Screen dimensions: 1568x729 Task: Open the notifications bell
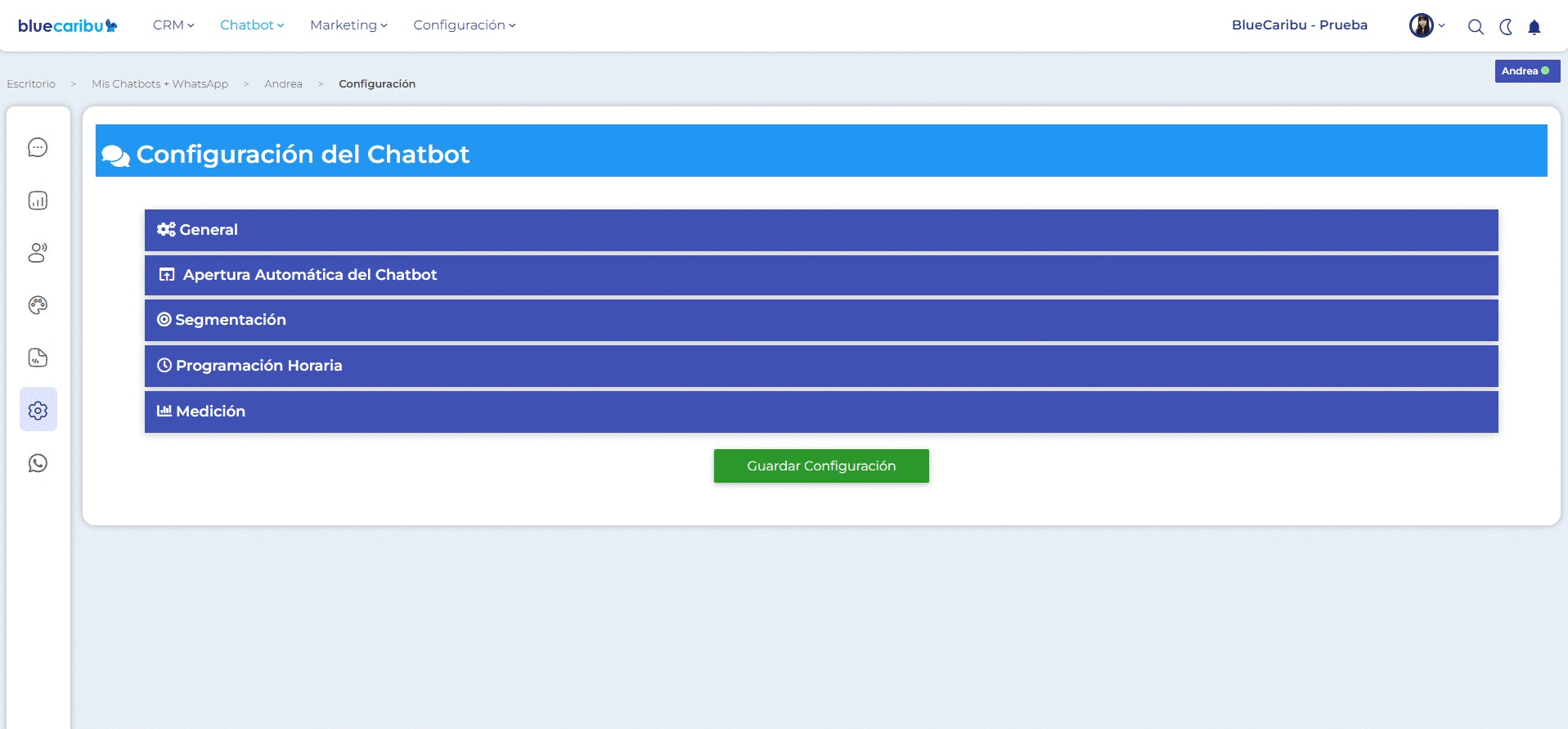(1534, 27)
